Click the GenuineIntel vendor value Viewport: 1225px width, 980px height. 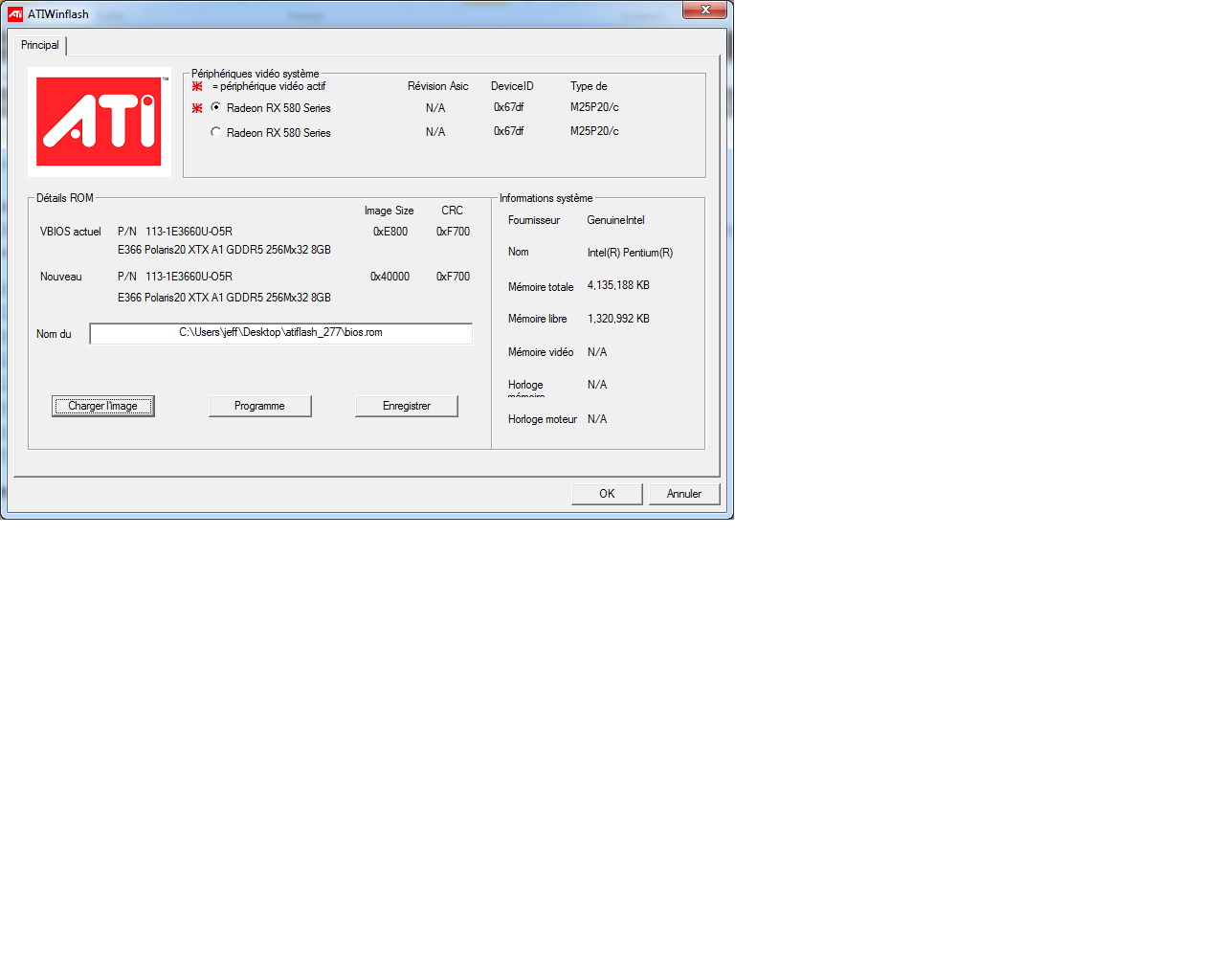[x=616, y=220]
